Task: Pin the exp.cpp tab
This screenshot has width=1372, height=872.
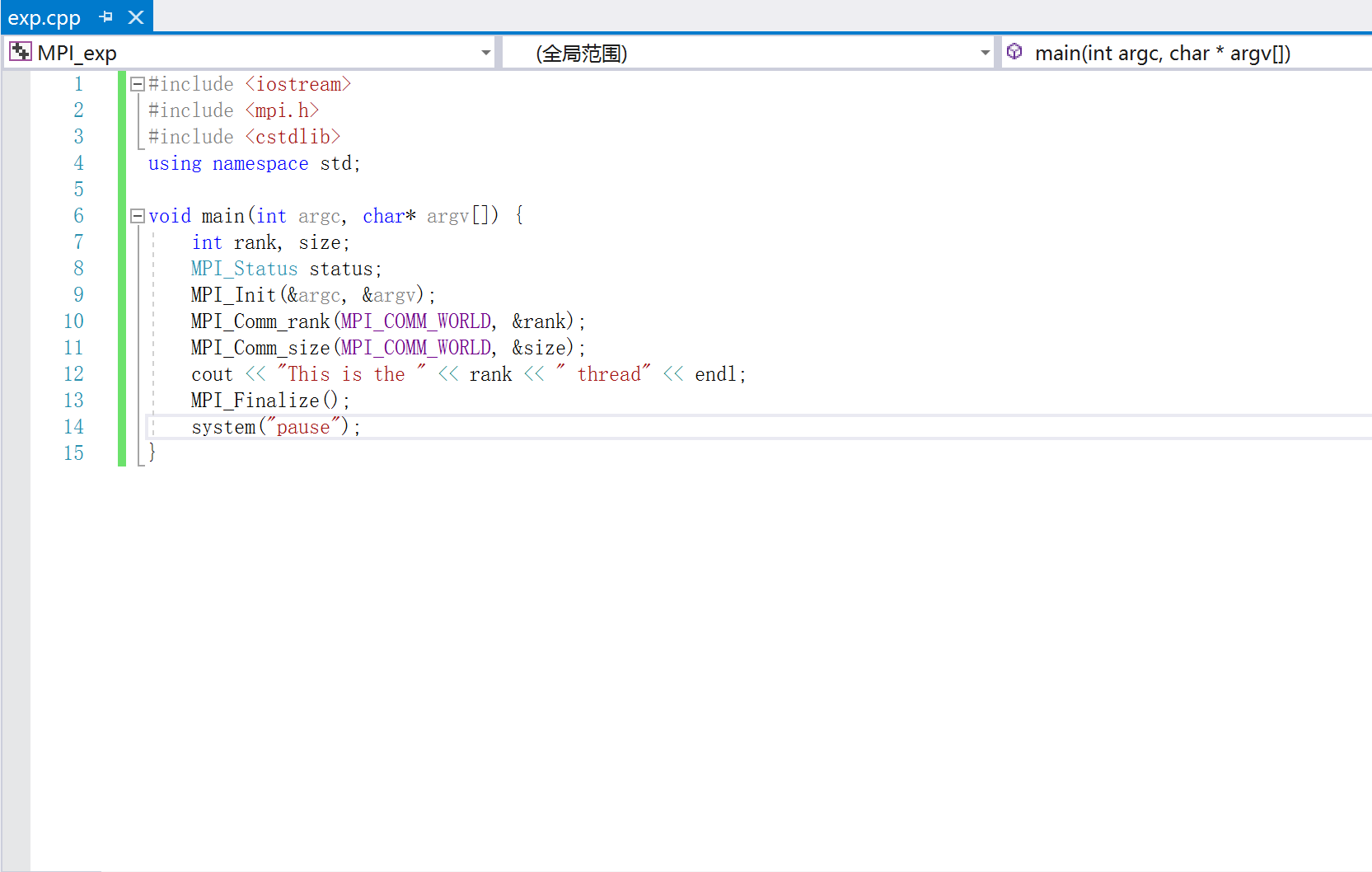Action: [106, 16]
